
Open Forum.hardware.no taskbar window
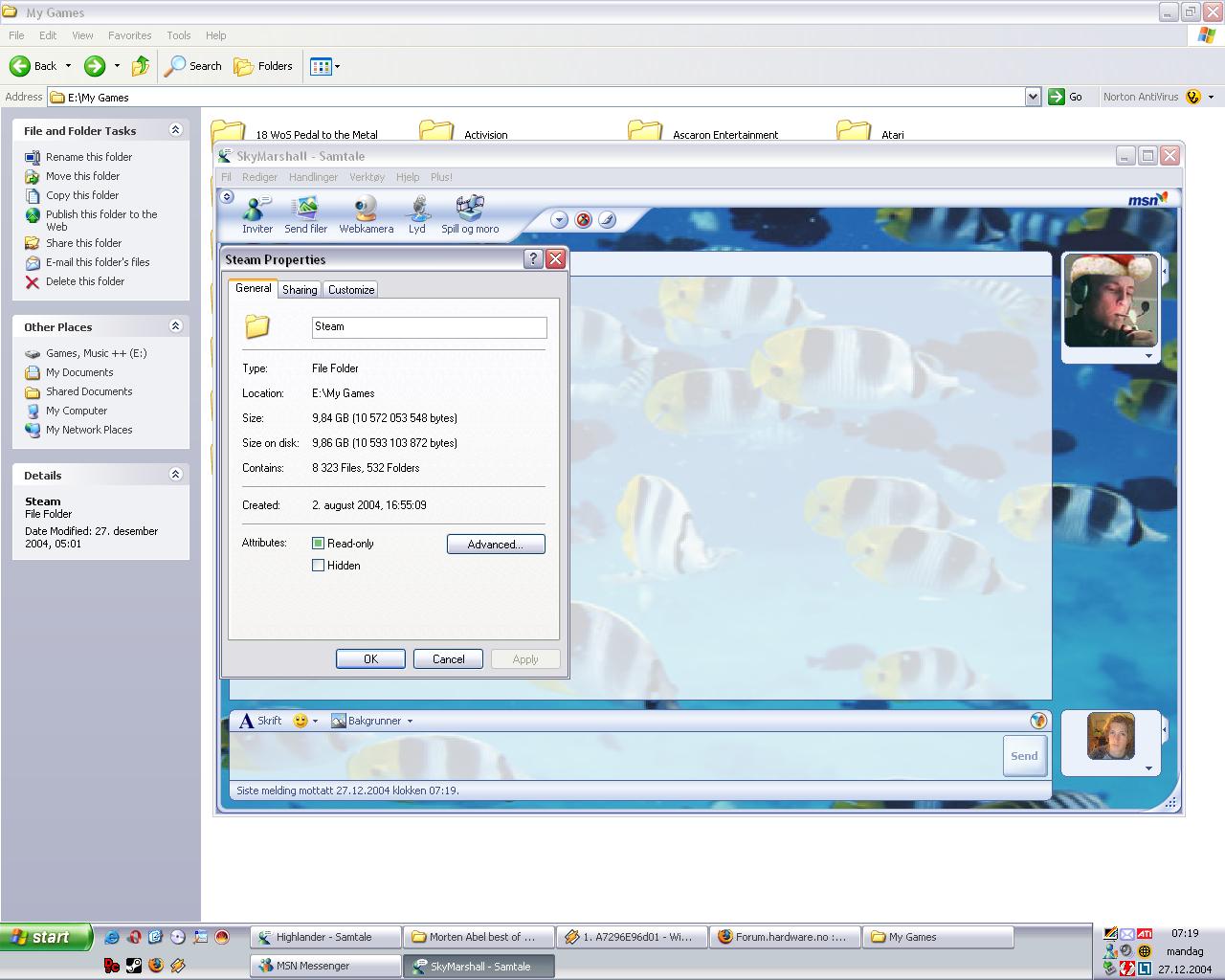(784, 937)
